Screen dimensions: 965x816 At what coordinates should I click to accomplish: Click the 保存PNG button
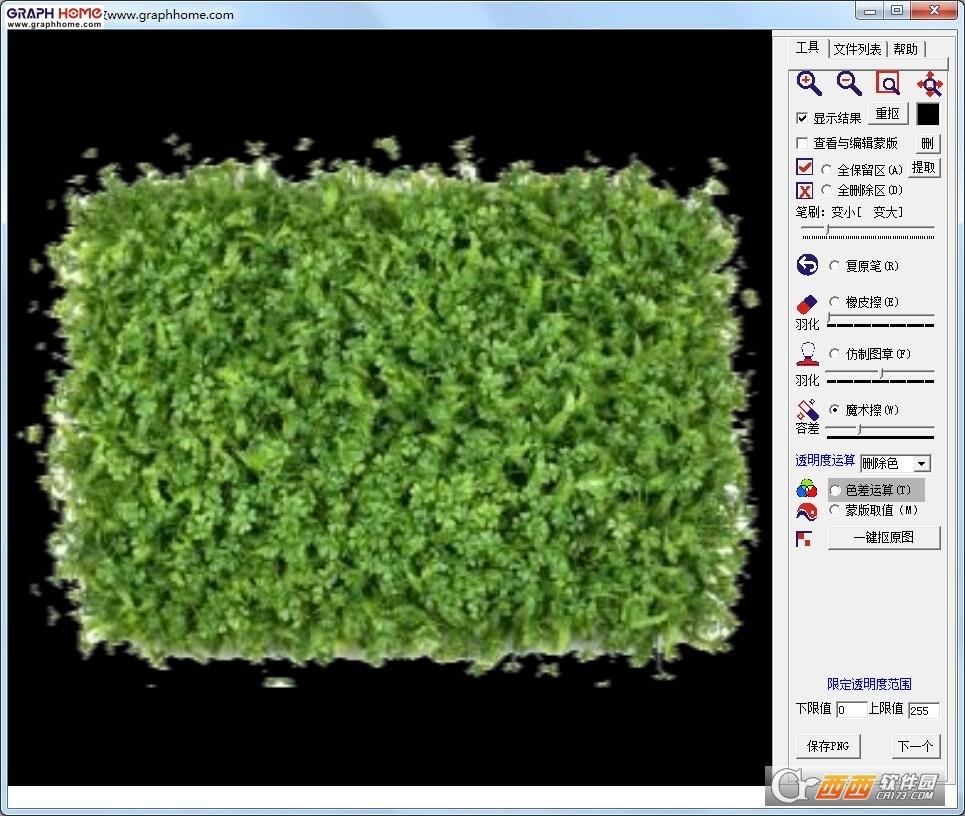(x=828, y=746)
